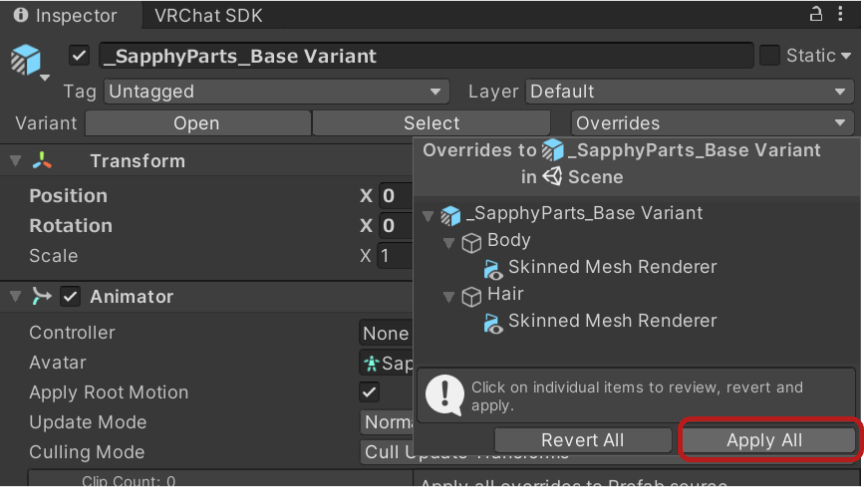Screen dimensions: 864x487
Task: Click the Scale X value field
Action: (x=395, y=256)
